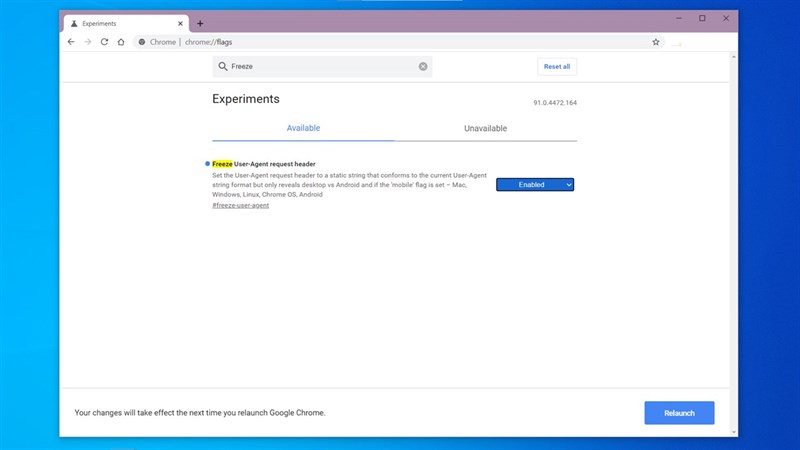Viewport: 800px width, 450px height.
Task: Click the blue modified-flag dot indicator
Action: [207, 164]
